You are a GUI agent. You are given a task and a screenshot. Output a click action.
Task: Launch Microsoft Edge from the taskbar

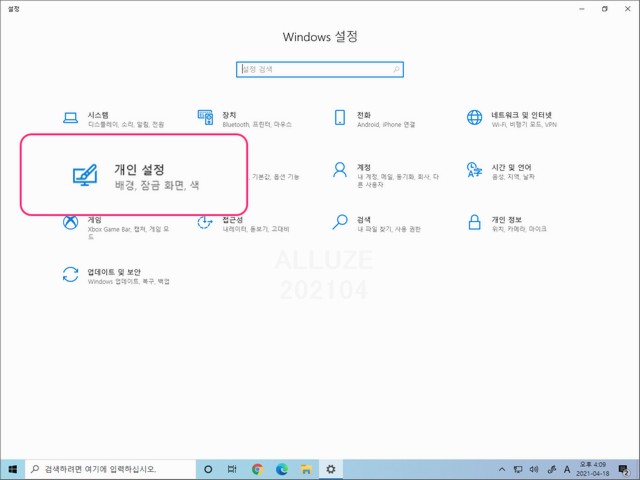tap(282, 469)
